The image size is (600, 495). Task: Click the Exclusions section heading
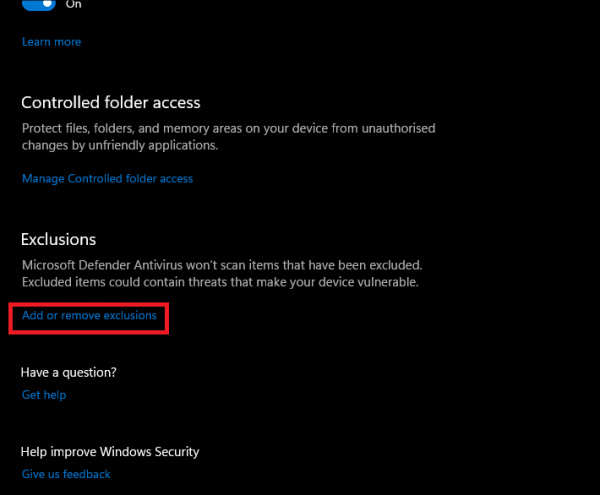[59, 240]
